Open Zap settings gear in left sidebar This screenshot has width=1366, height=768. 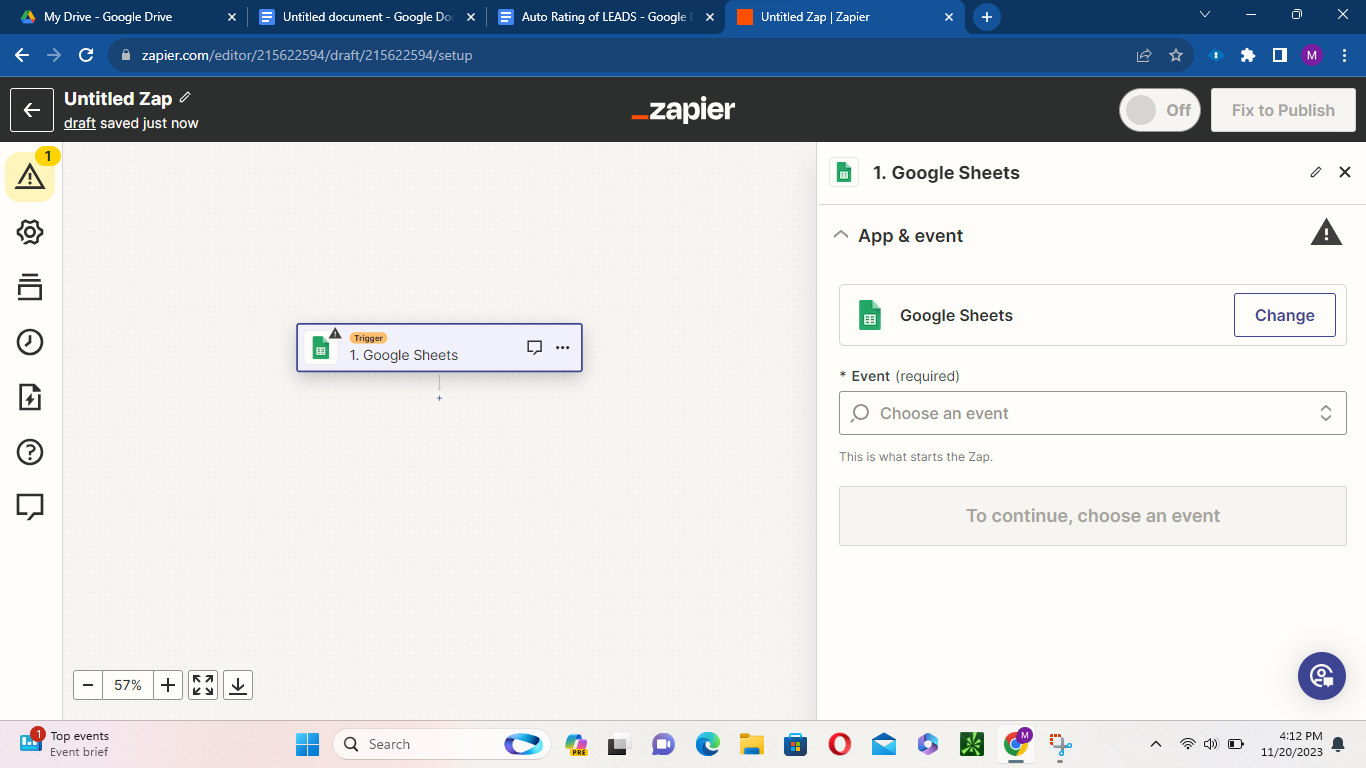click(x=30, y=233)
